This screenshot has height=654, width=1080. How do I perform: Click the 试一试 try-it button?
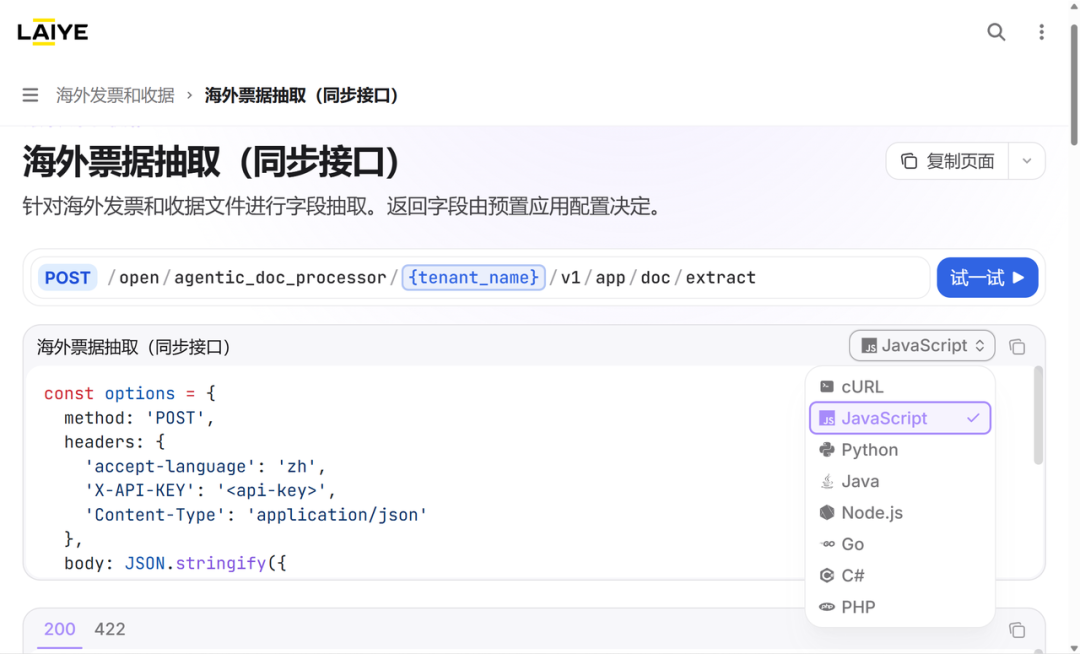pos(987,277)
